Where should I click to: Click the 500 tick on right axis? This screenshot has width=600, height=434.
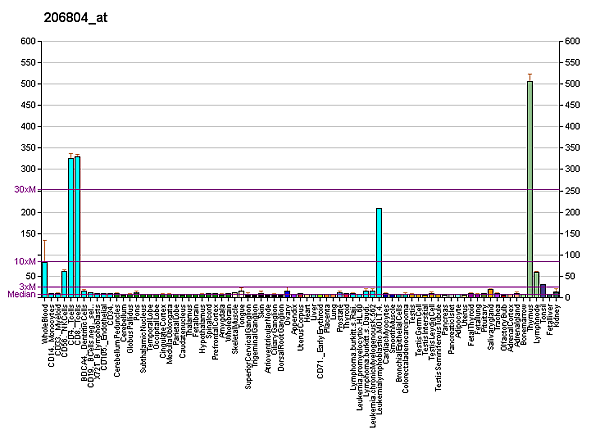click(x=572, y=84)
